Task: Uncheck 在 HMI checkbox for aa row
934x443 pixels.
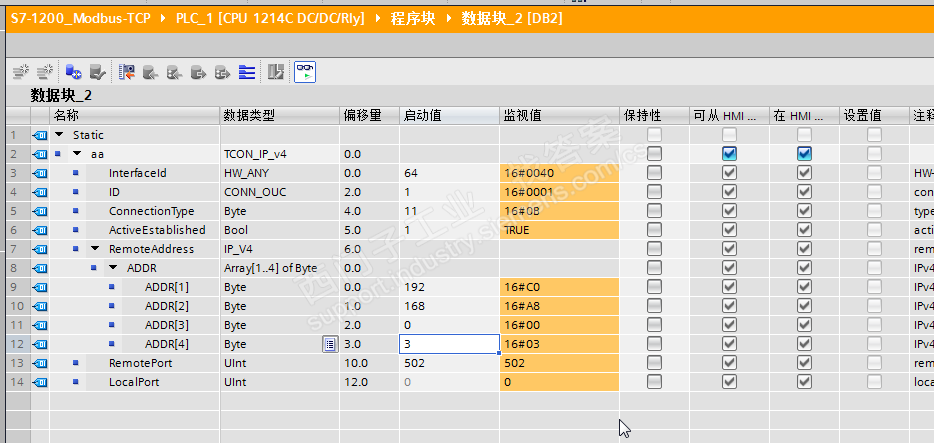Action: pyautogui.click(x=804, y=154)
